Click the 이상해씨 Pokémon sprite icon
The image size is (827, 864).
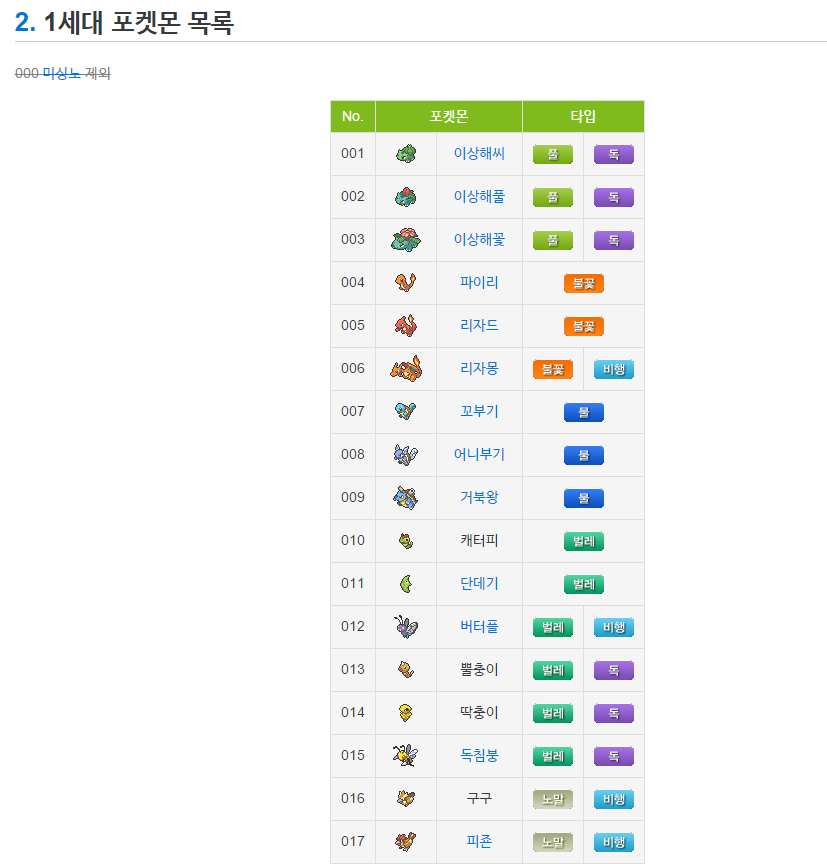click(x=406, y=154)
